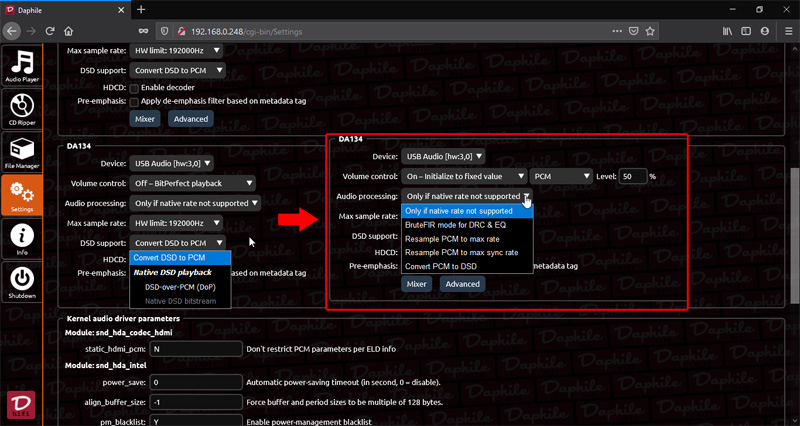Open Device dropdown above Off – BitPerfect playback
The width and height of the screenshot is (800, 426).
click(171, 164)
